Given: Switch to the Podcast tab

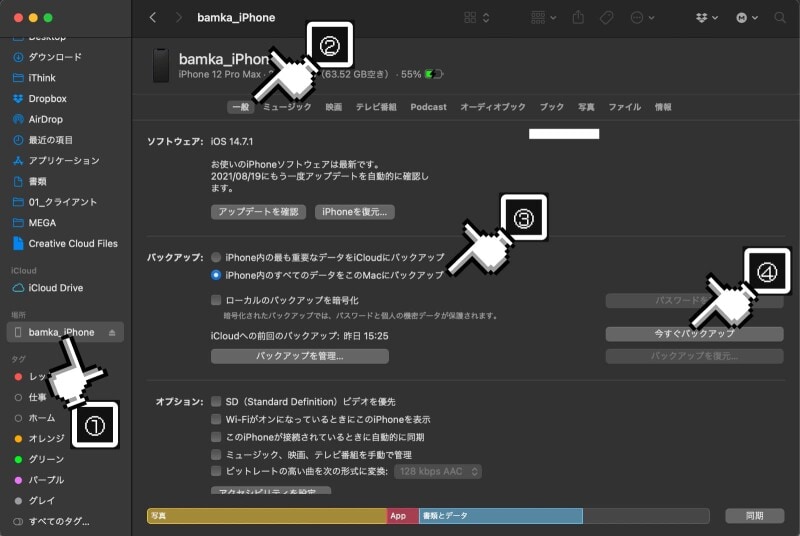Looking at the screenshot, I should 428,107.
